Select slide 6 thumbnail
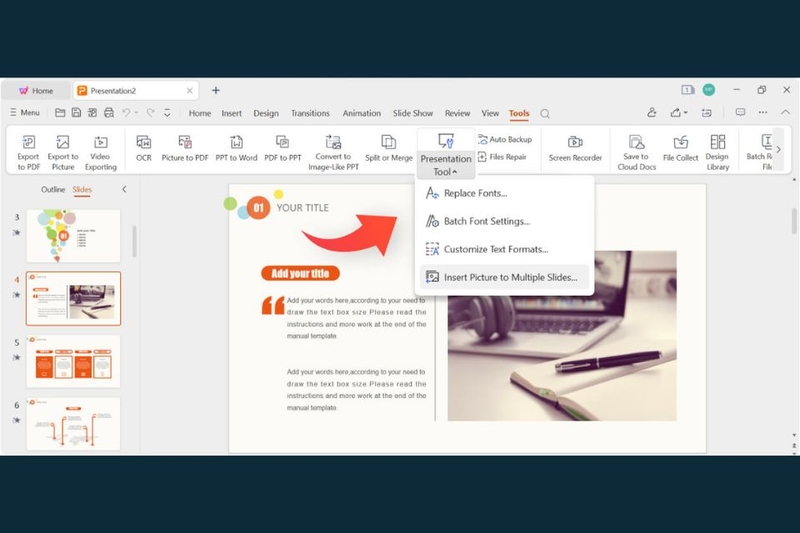The height and width of the screenshot is (533, 800). [x=73, y=424]
